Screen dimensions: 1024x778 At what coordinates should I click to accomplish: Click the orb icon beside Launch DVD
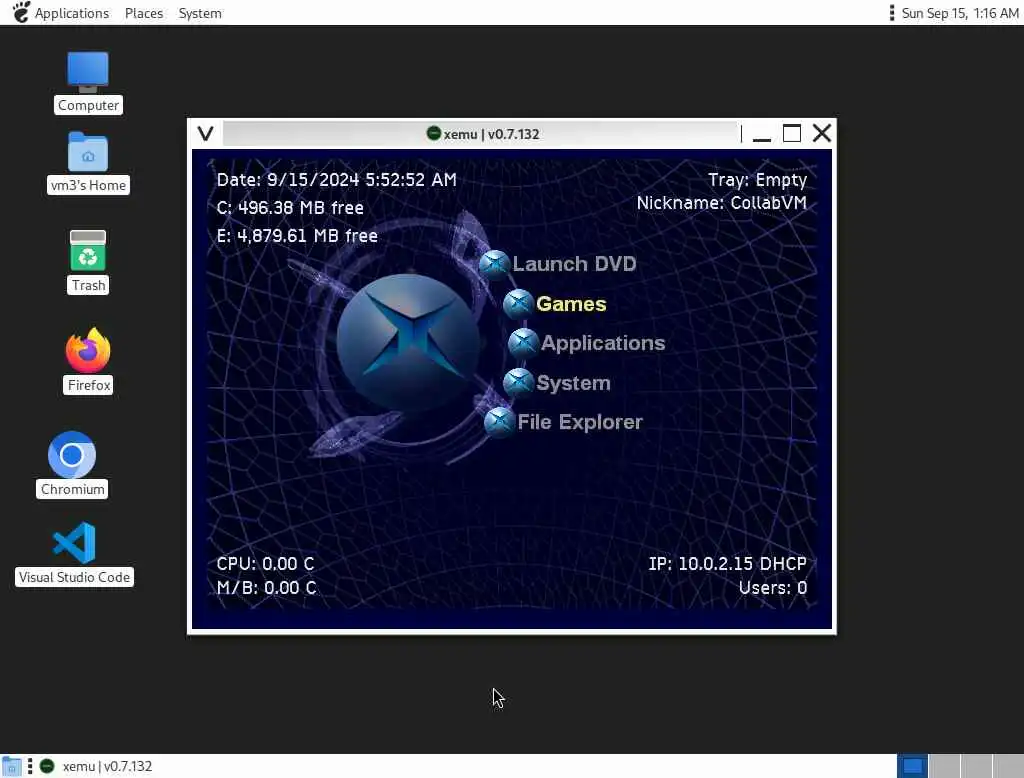point(494,264)
